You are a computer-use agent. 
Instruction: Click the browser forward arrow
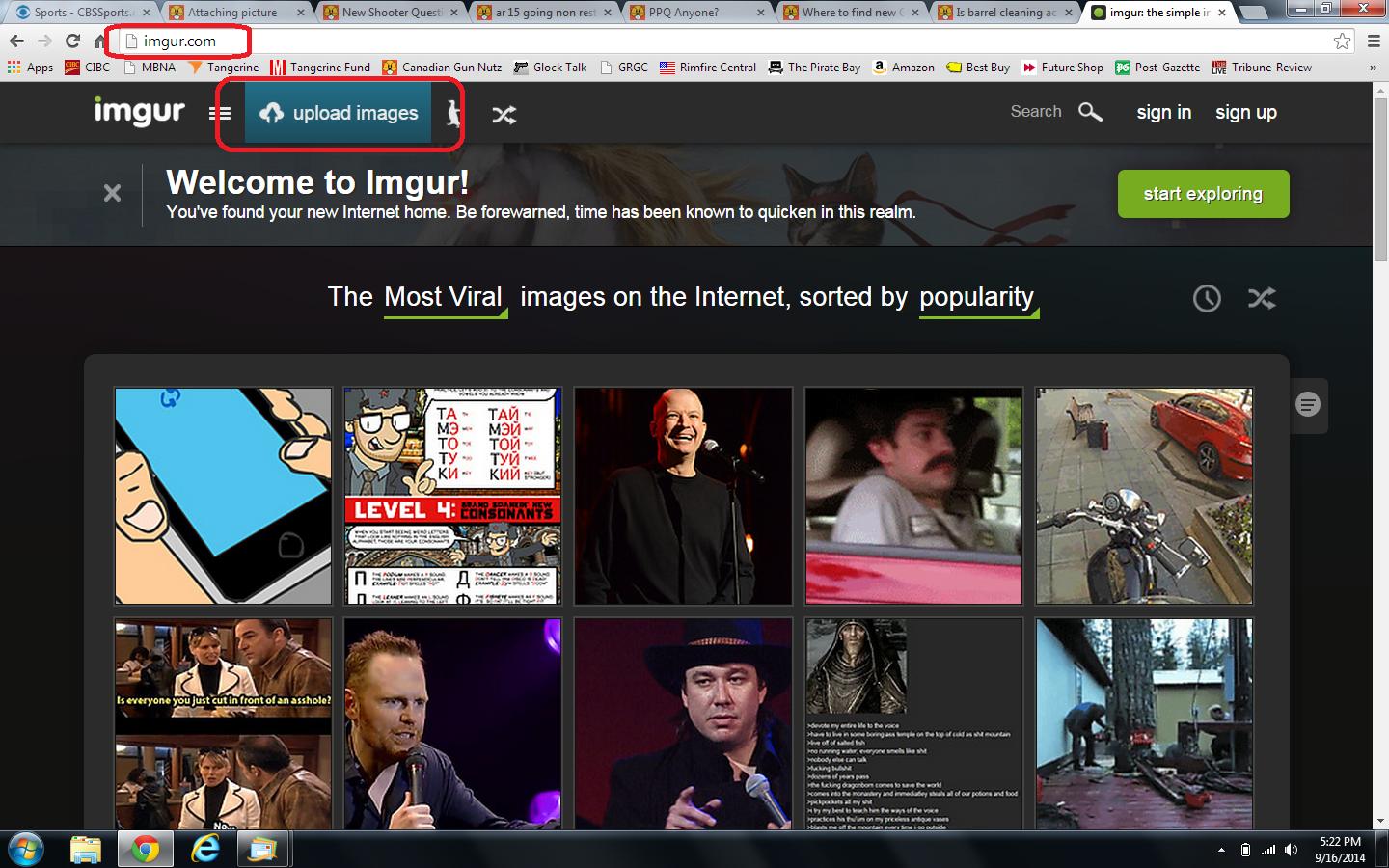[44, 41]
